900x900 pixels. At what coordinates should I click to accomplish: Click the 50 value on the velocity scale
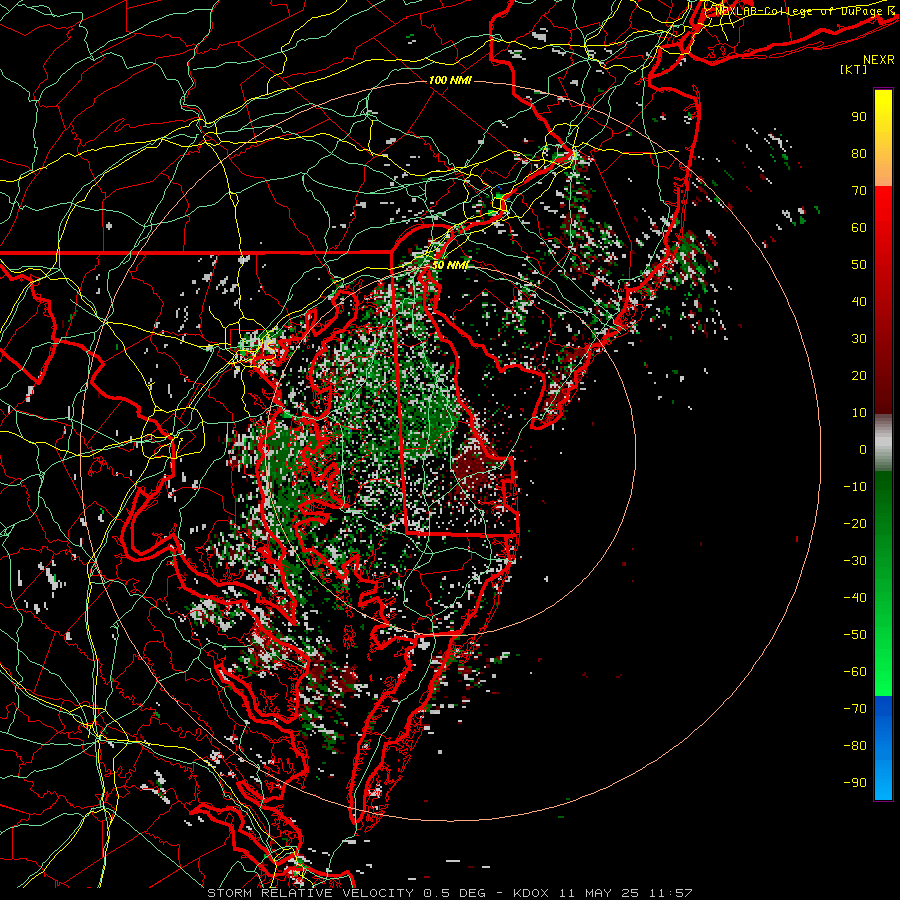point(859,265)
